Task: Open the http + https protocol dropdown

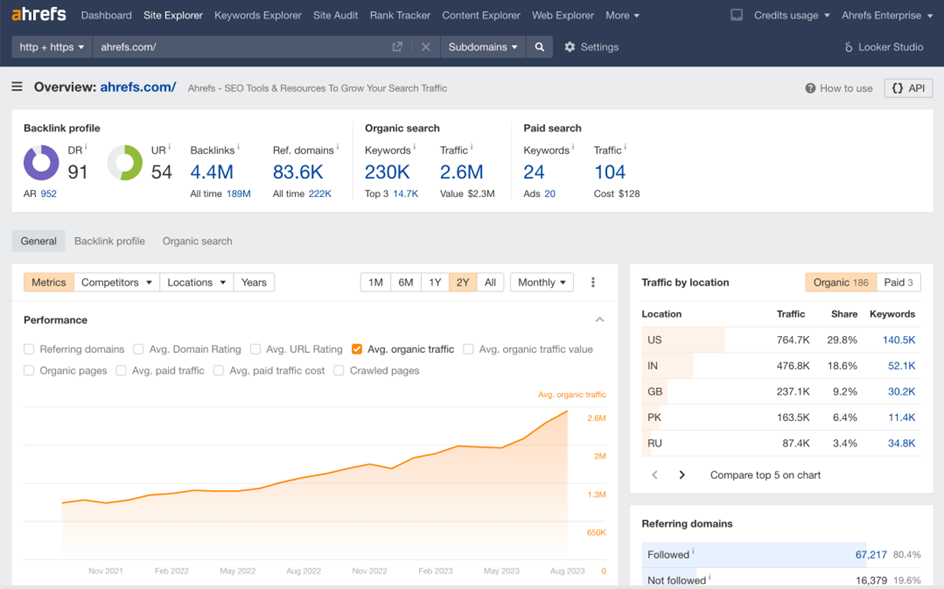Action: pyautogui.click(x=52, y=47)
